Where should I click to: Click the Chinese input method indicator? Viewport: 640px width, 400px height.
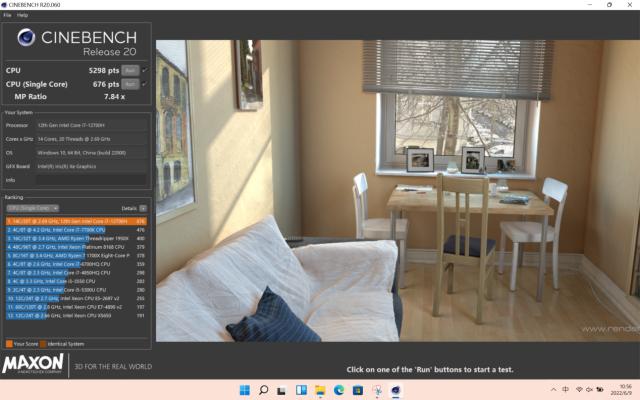coord(566,389)
